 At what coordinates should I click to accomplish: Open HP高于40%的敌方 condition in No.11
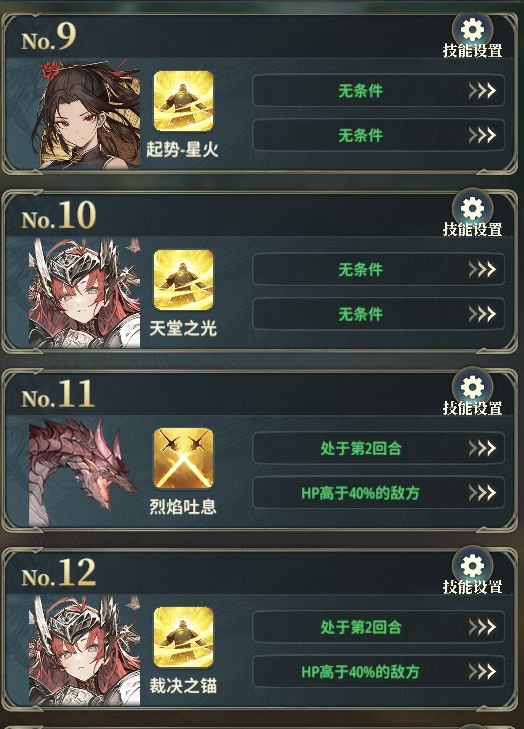pos(378,492)
